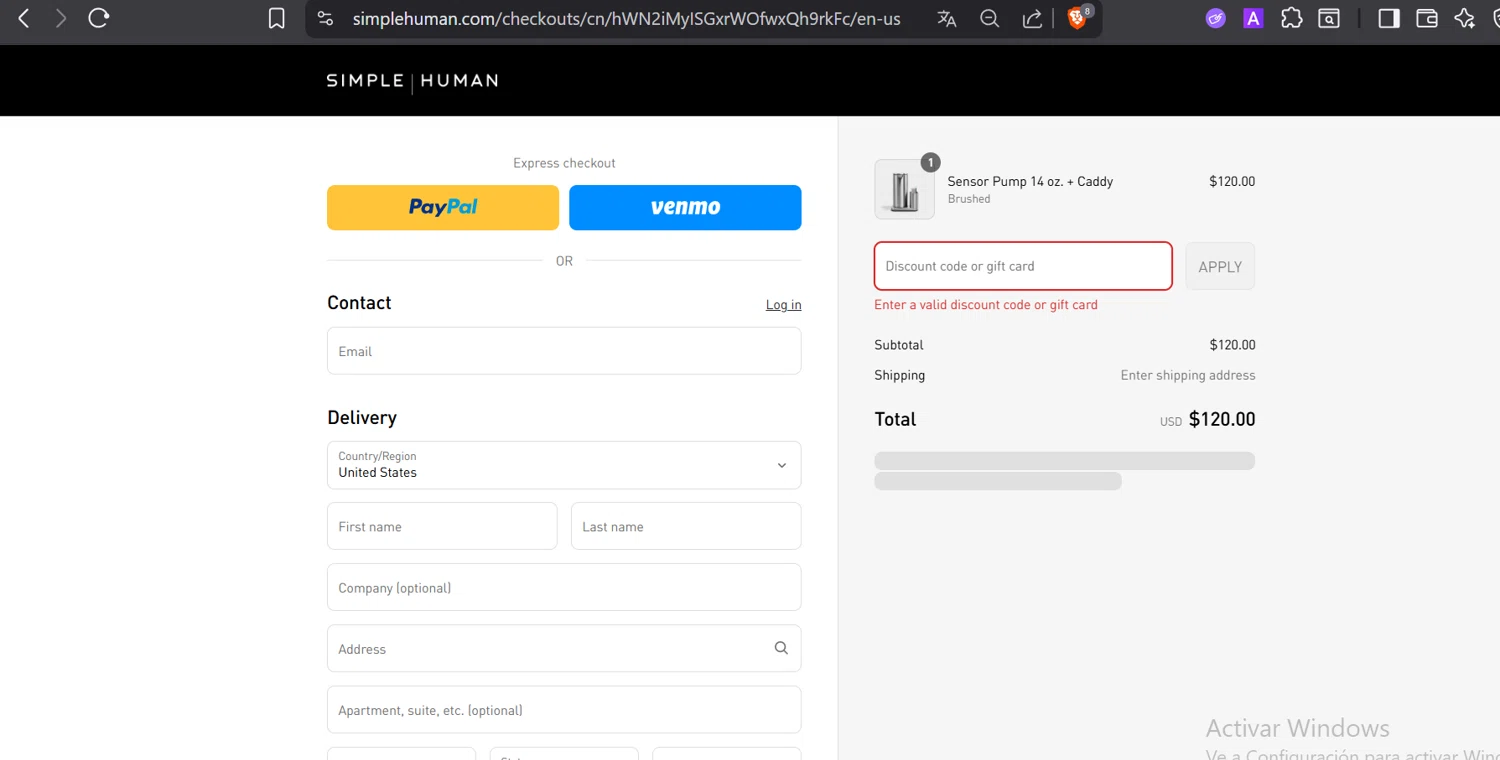Image resolution: width=1500 pixels, height=760 pixels.
Task: Click the browser back arrow
Action: [x=24, y=18]
